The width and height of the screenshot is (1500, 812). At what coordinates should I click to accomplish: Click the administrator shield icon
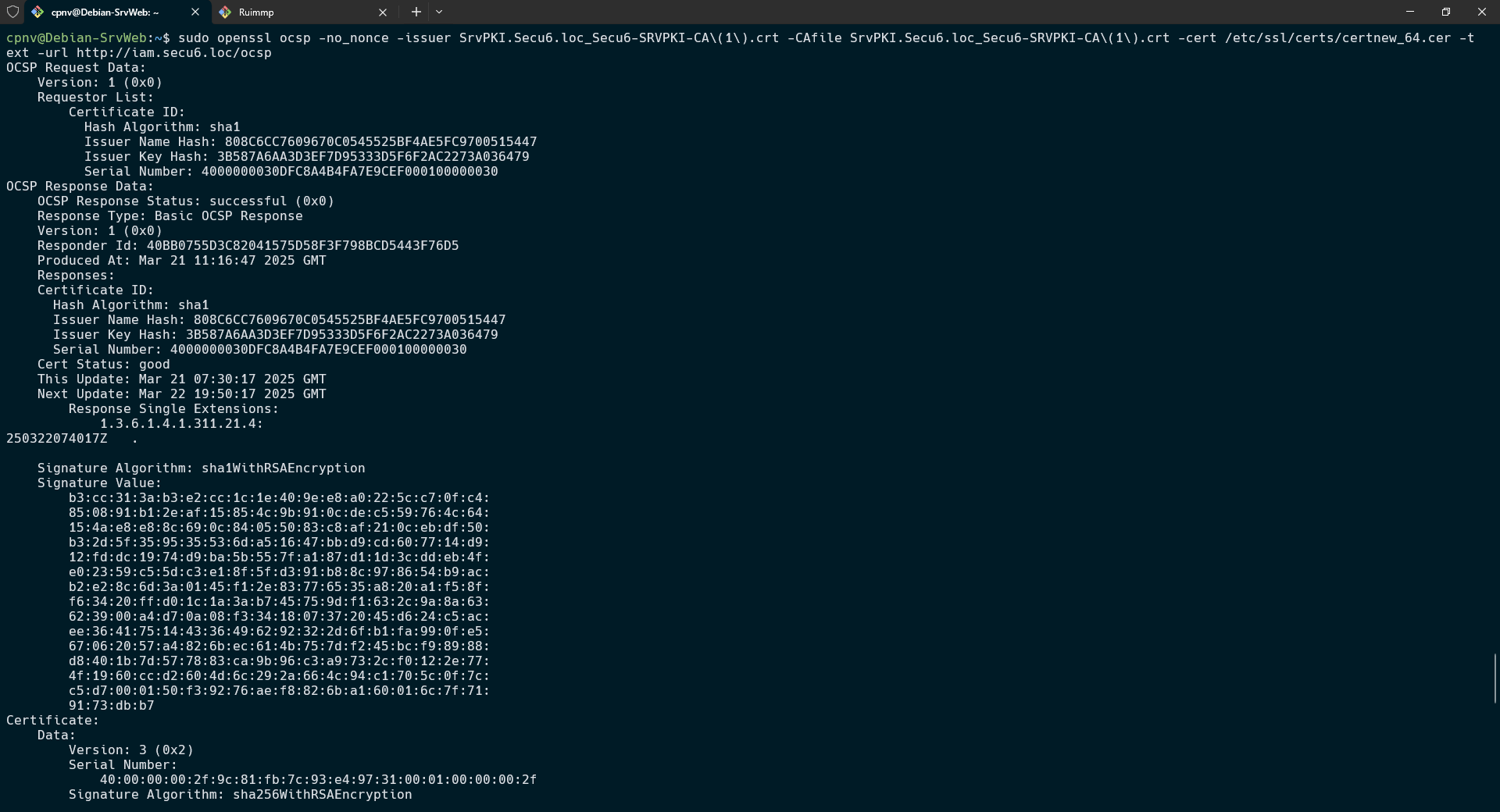pyautogui.click(x=12, y=12)
